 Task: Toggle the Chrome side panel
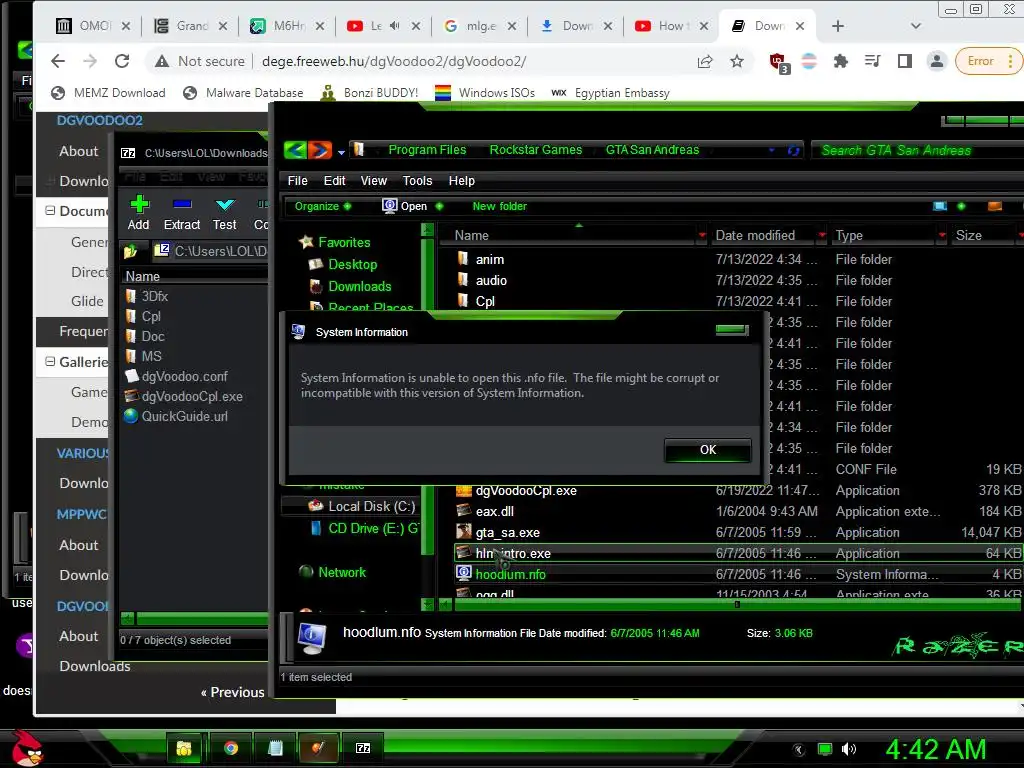pyautogui.click(x=904, y=61)
